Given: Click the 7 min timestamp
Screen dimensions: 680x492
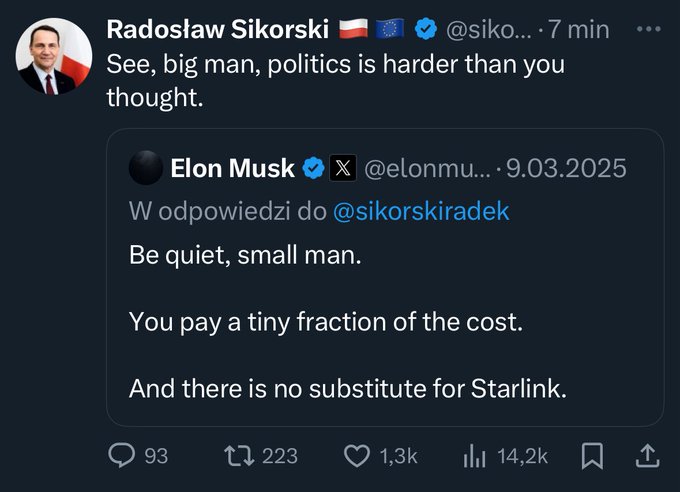Looking at the screenshot, I should 579,30.
